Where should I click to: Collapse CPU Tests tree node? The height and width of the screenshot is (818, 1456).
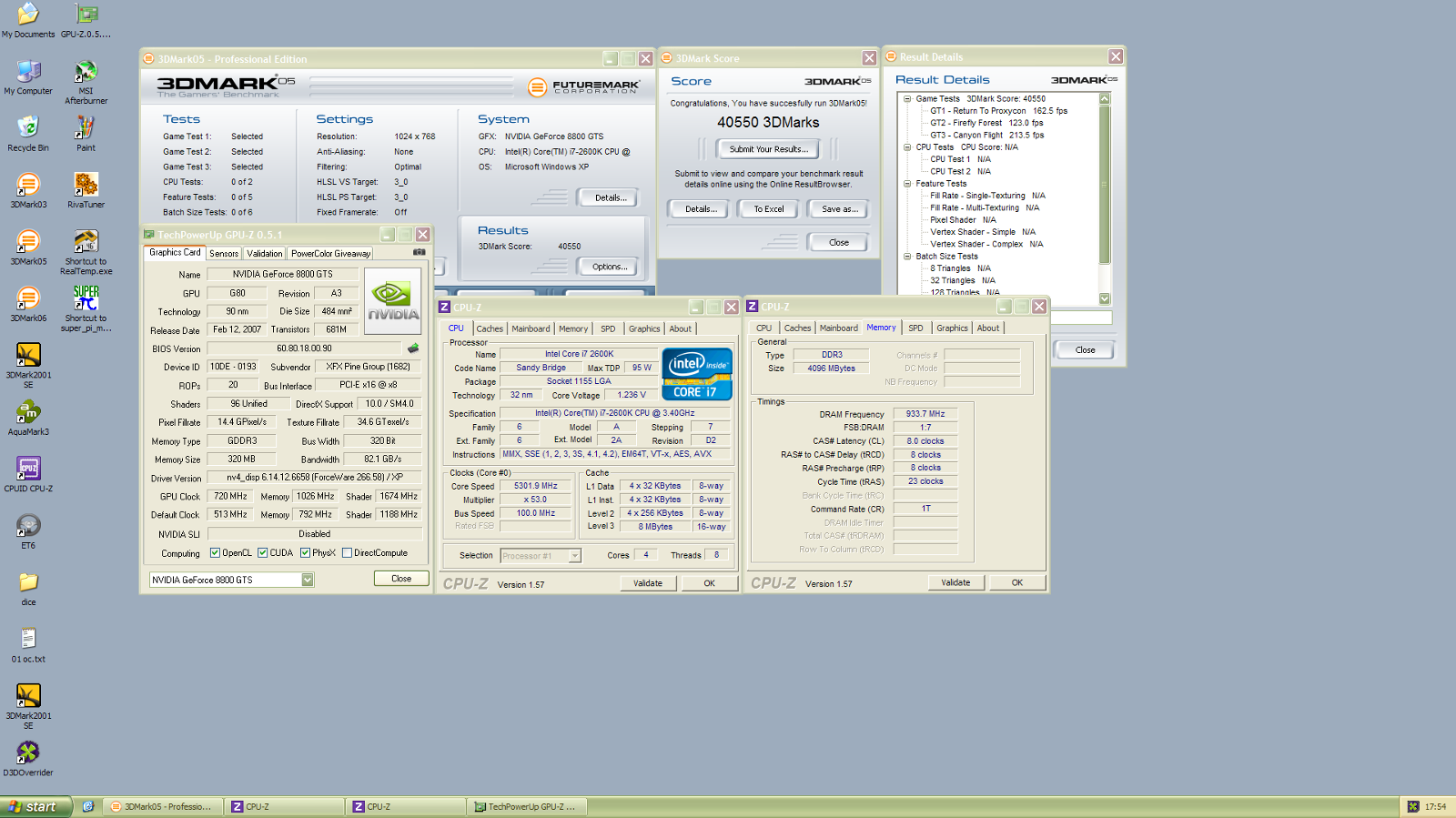tap(907, 146)
